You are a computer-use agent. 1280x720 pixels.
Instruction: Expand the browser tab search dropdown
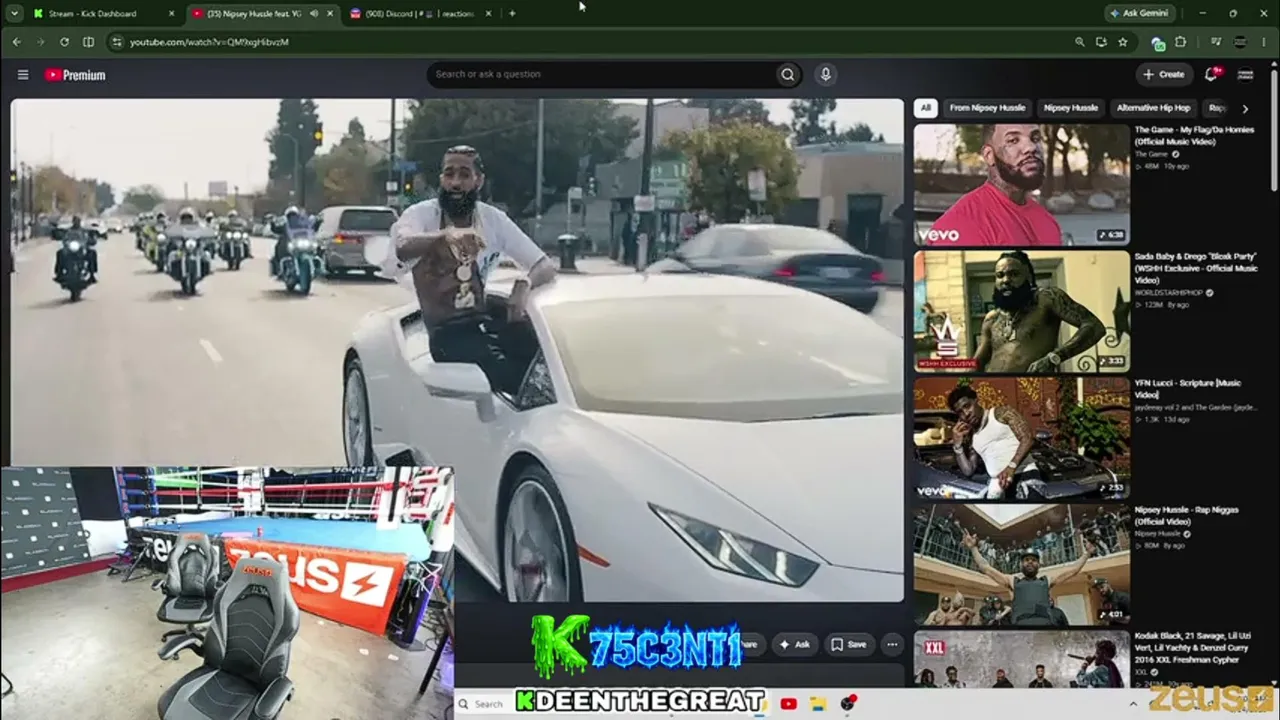point(14,14)
